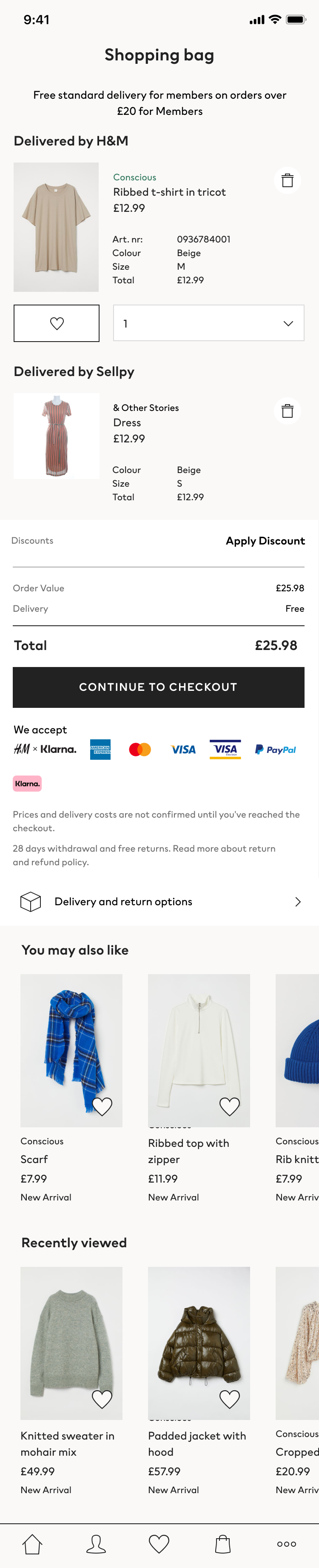The image size is (319, 1568).
Task: Tap the PayPal payment logo
Action: pyautogui.click(x=275, y=750)
